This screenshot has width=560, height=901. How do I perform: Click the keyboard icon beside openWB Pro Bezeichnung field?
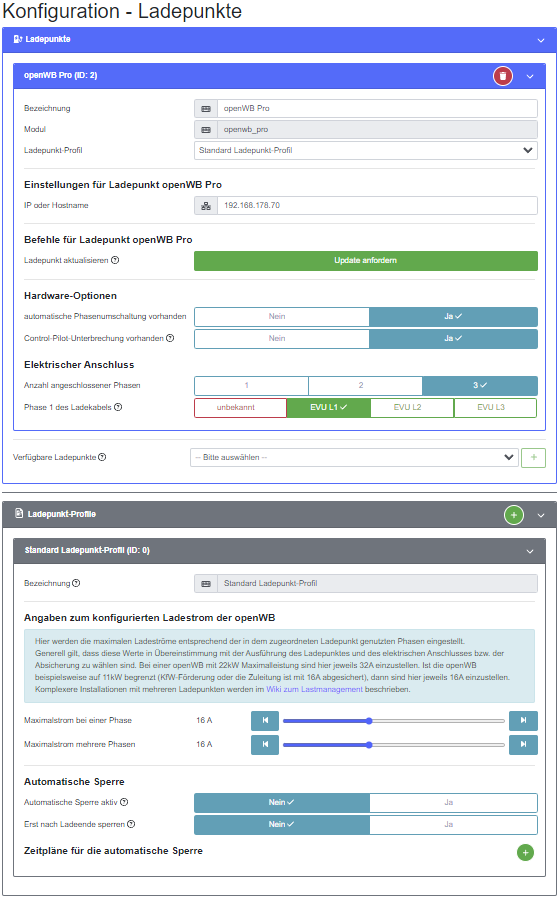point(206,109)
